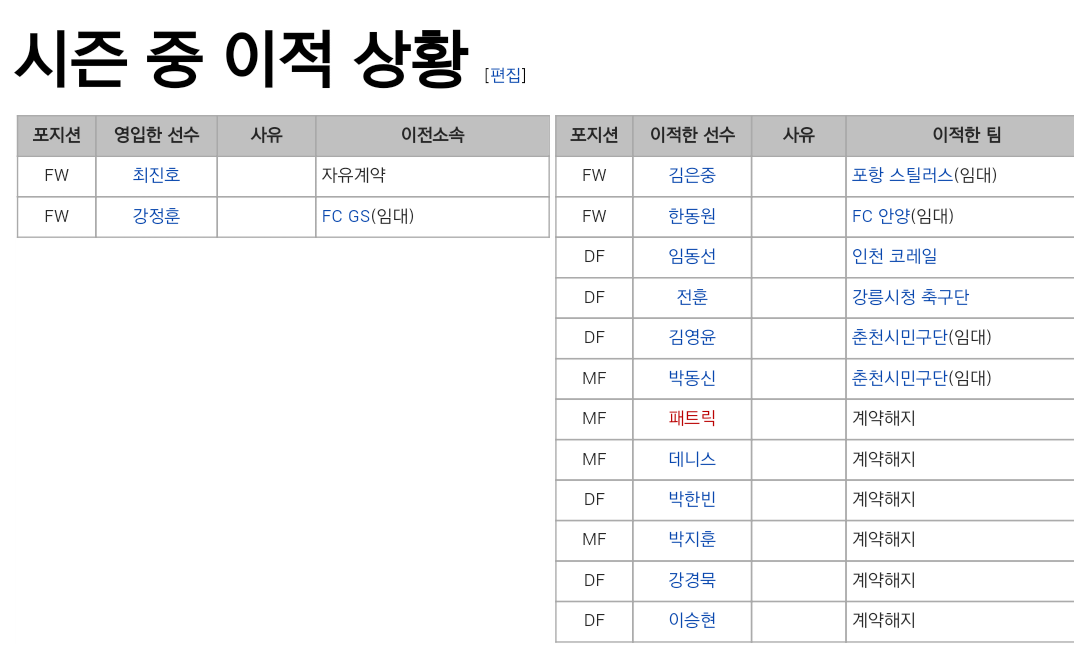This screenshot has height=665, width=1074.
Task: Visit the 인천 코레일 team link
Action: click(x=894, y=256)
